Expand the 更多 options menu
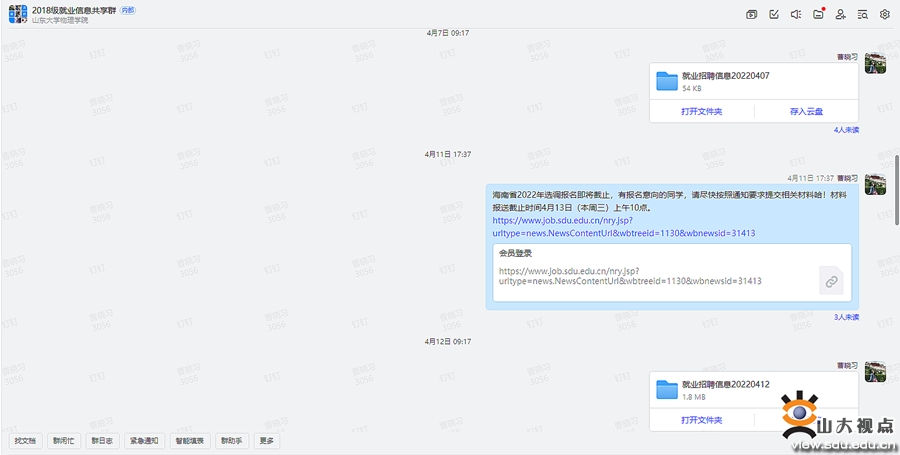Image resolution: width=900 pixels, height=455 pixels. (266, 440)
